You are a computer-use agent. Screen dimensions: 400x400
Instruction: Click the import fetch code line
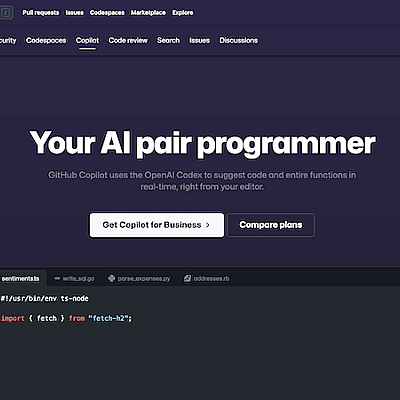(x=66, y=318)
